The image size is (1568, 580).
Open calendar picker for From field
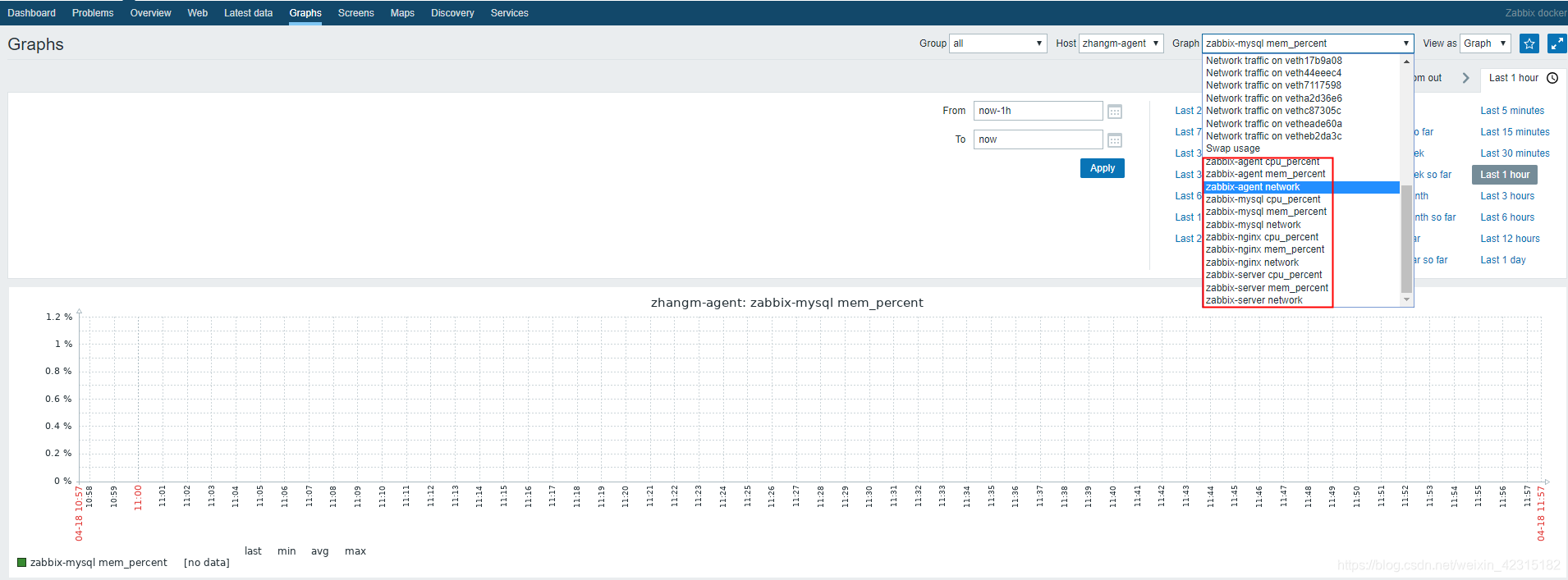[1115, 112]
